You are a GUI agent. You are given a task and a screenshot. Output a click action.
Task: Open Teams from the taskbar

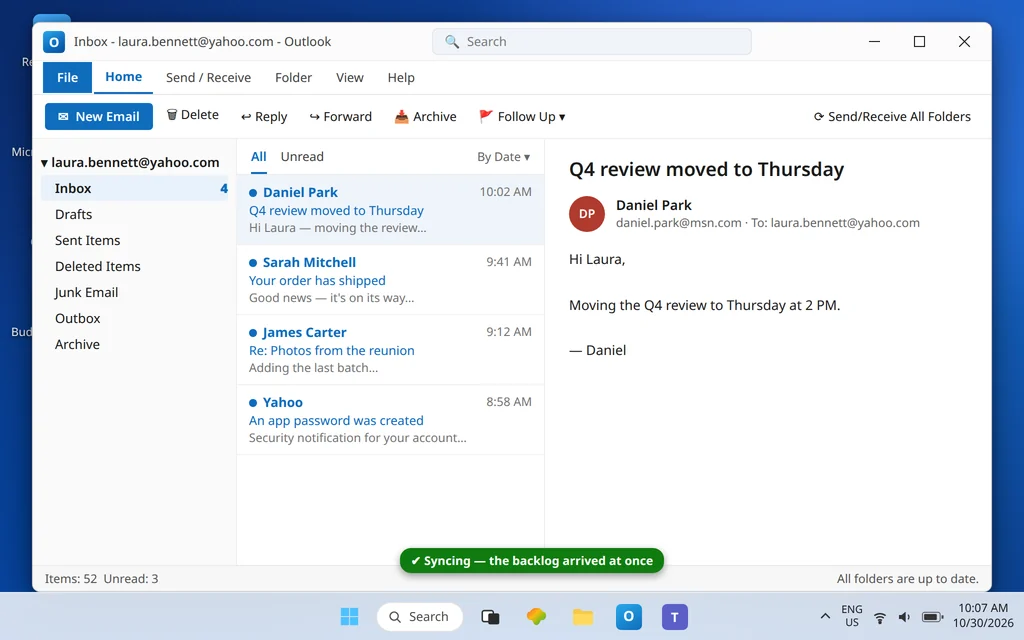click(x=675, y=616)
